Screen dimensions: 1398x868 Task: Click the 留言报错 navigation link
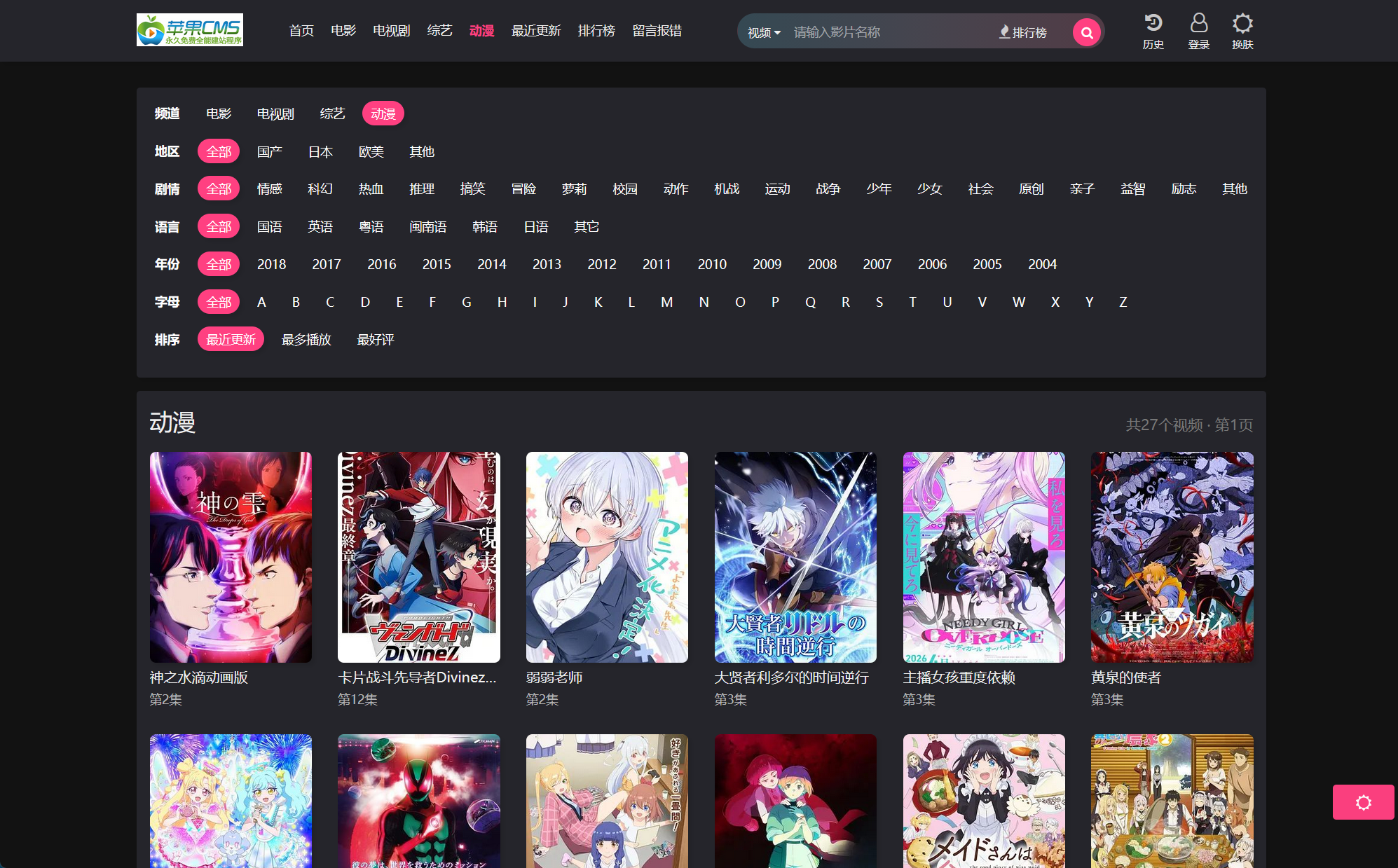(x=657, y=31)
